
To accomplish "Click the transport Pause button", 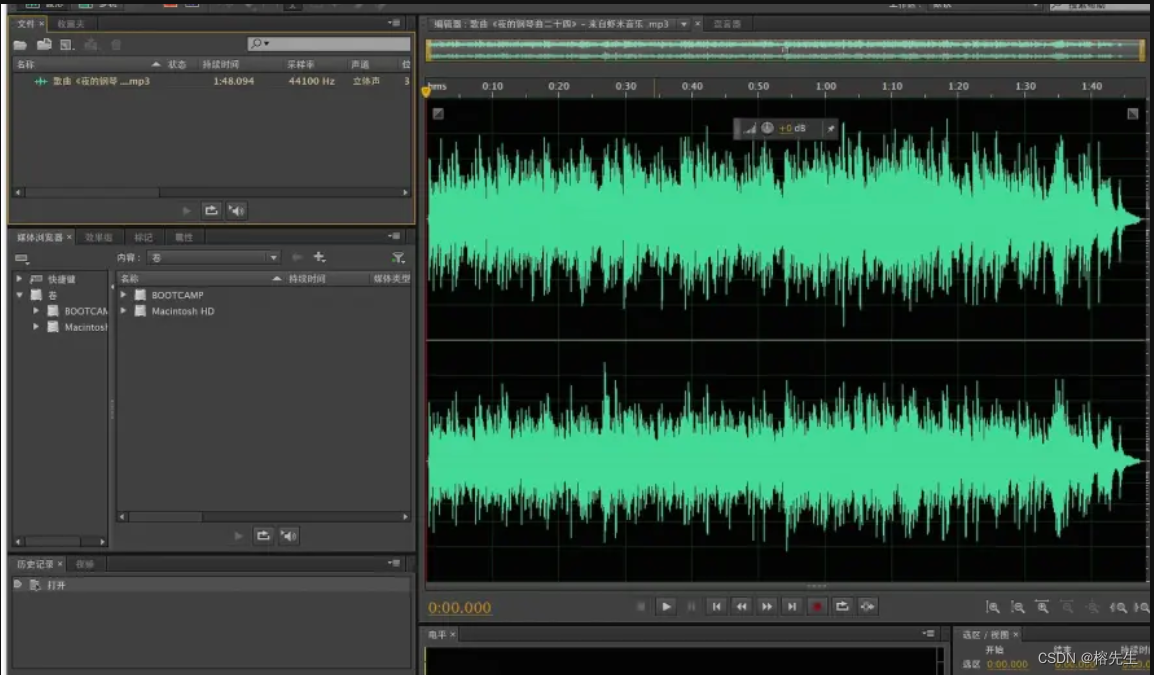I will pyautogui.click(x=691, y=607).
